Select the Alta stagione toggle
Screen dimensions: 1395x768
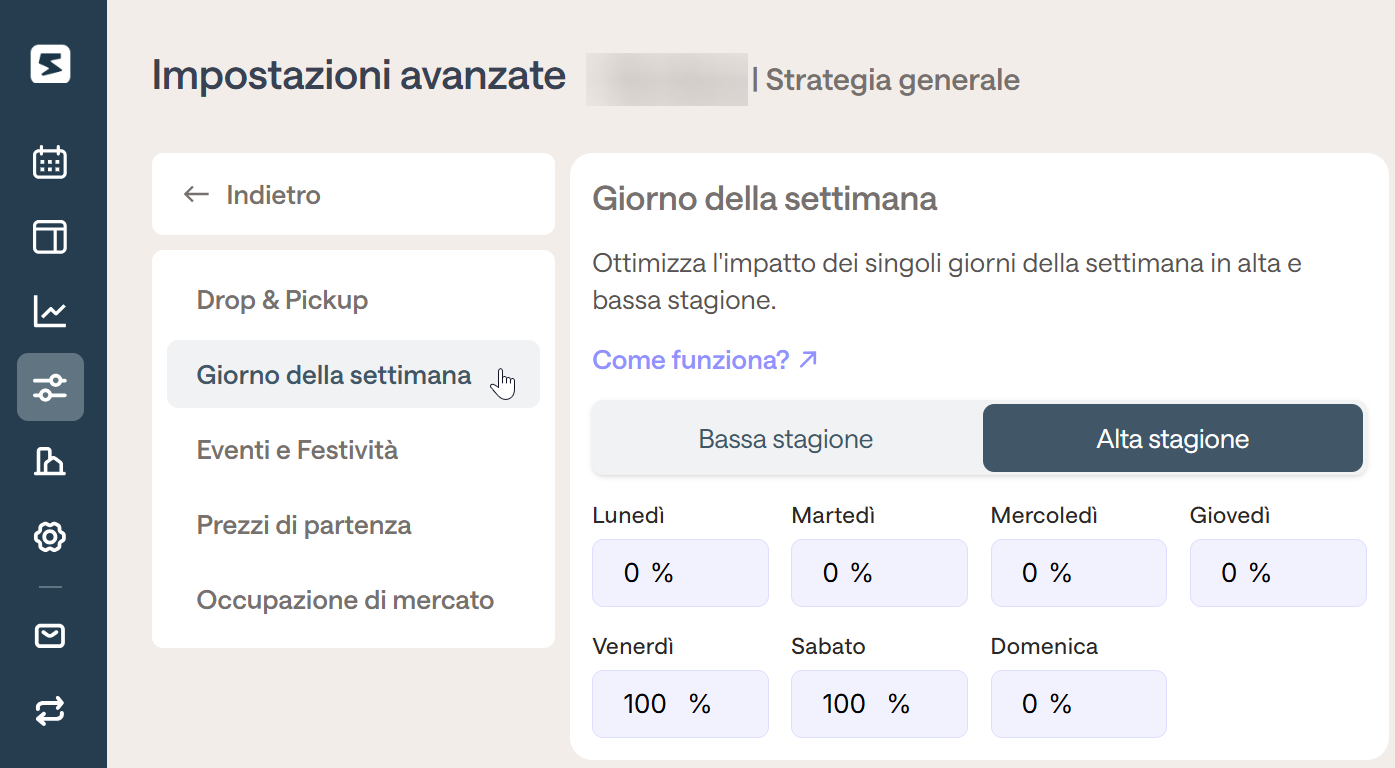(x=1173, y=438)
